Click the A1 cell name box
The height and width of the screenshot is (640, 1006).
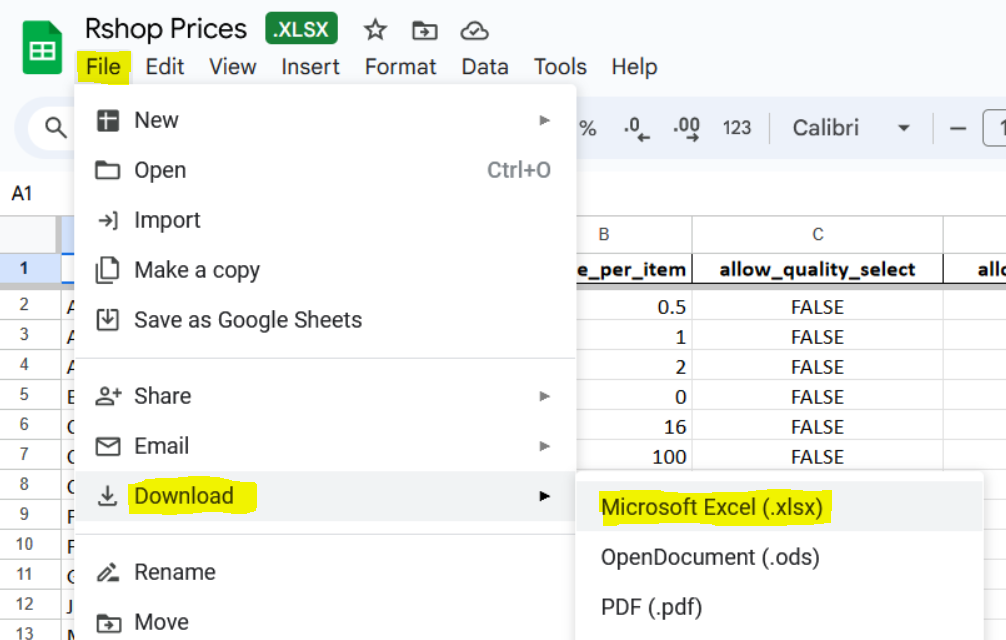pos(22,194)
